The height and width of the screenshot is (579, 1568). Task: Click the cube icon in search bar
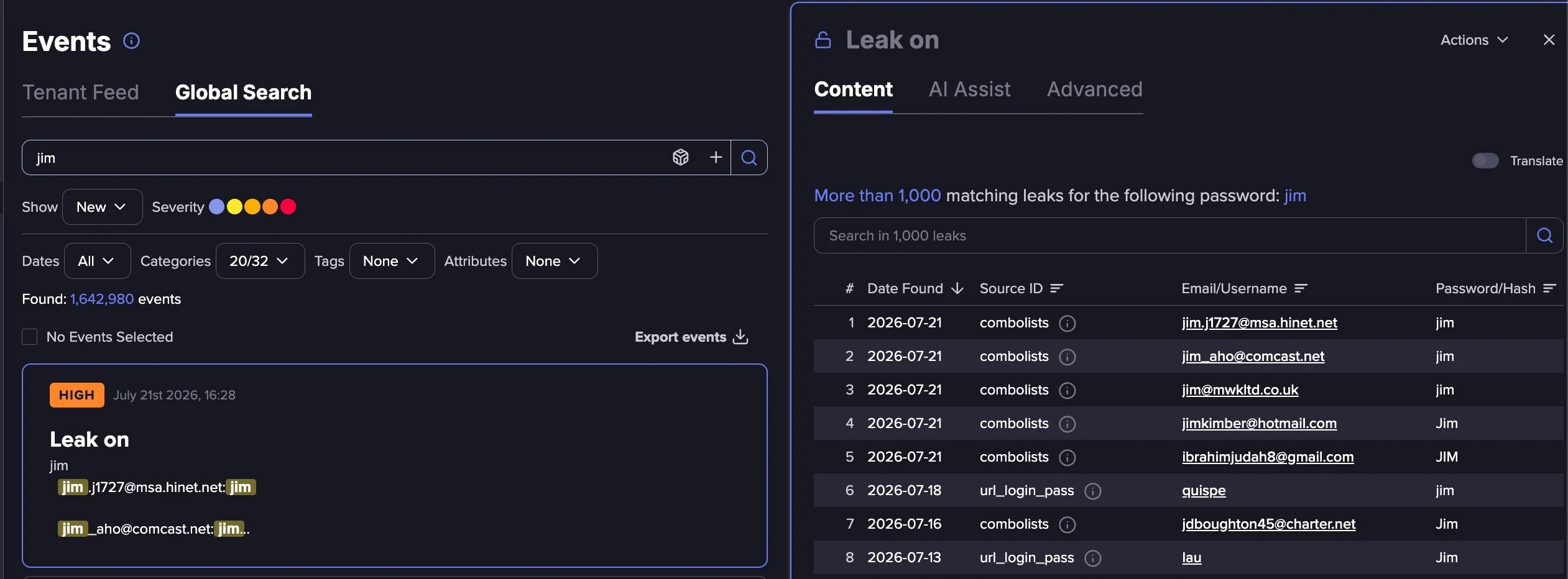coord(681,157)
